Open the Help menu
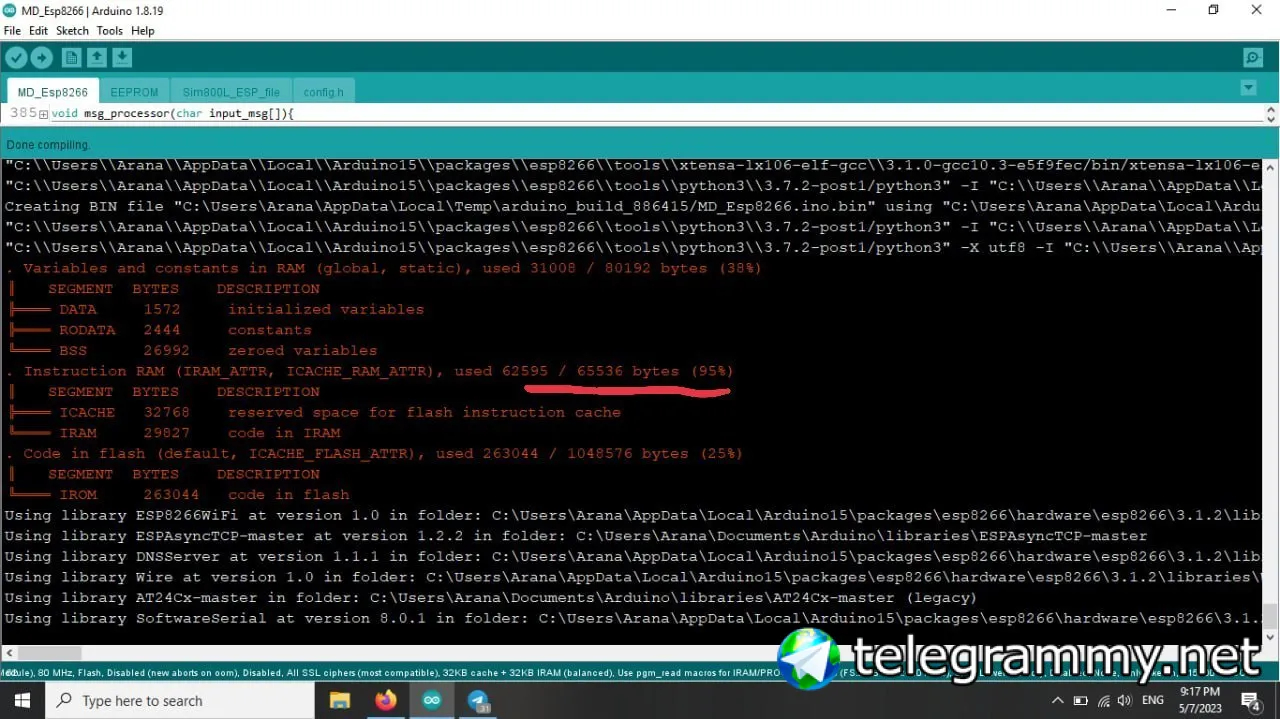The height and width of the screenshot is (719, 1280). click(x=143, y=31)
